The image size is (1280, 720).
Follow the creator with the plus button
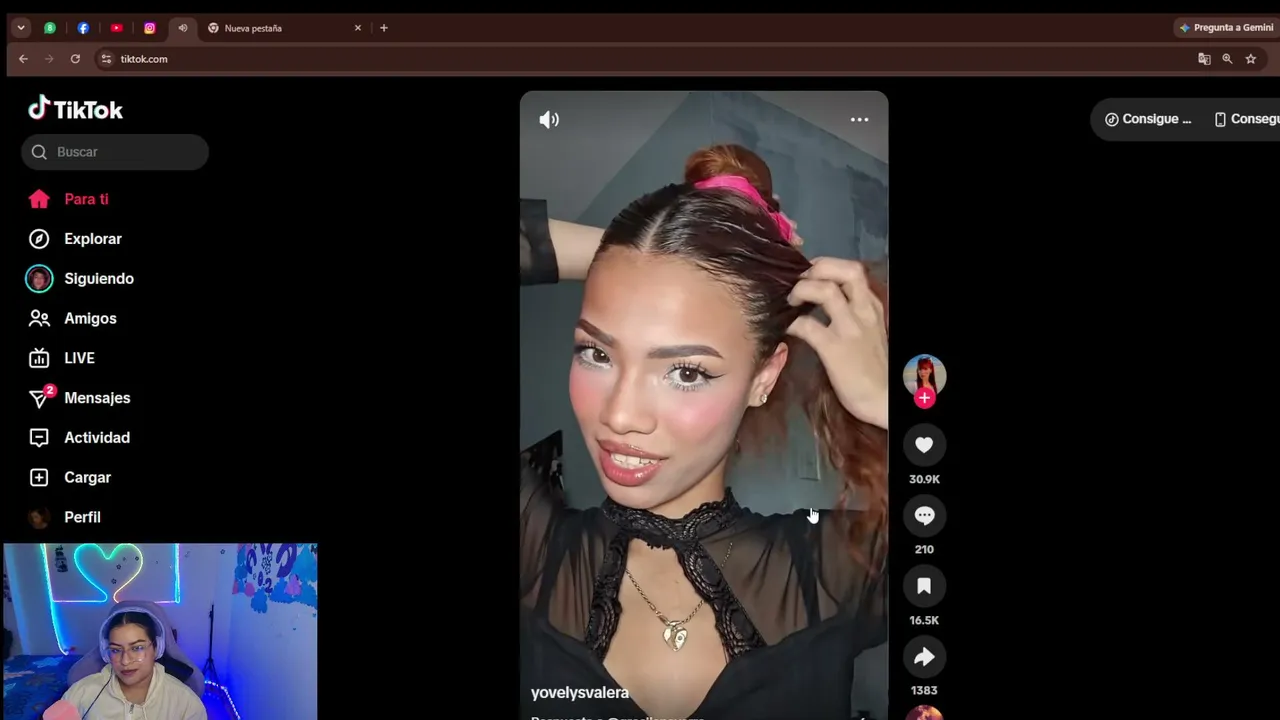click(924, 398)
